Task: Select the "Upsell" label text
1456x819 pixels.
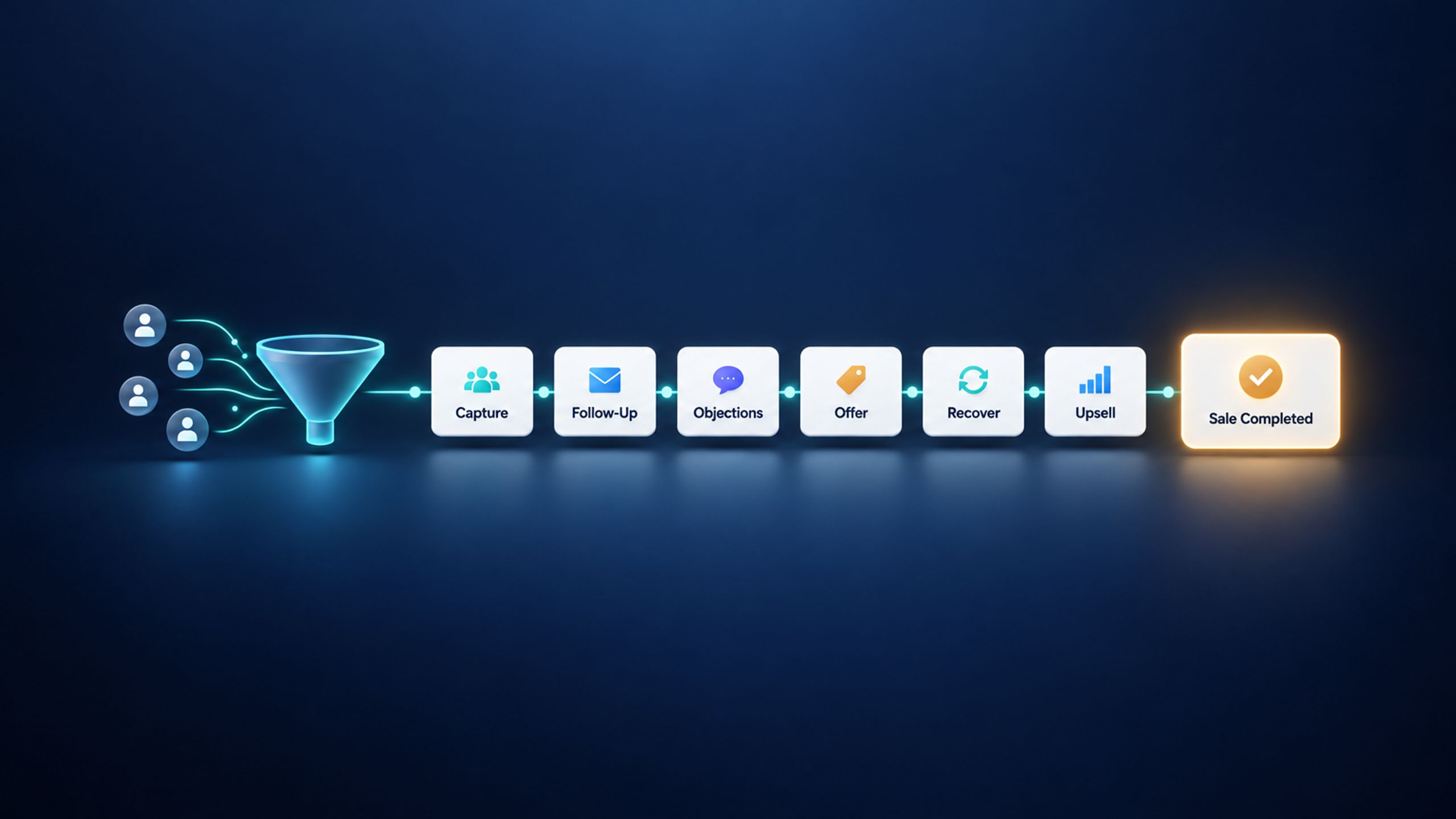Action: click(1095, 413)
